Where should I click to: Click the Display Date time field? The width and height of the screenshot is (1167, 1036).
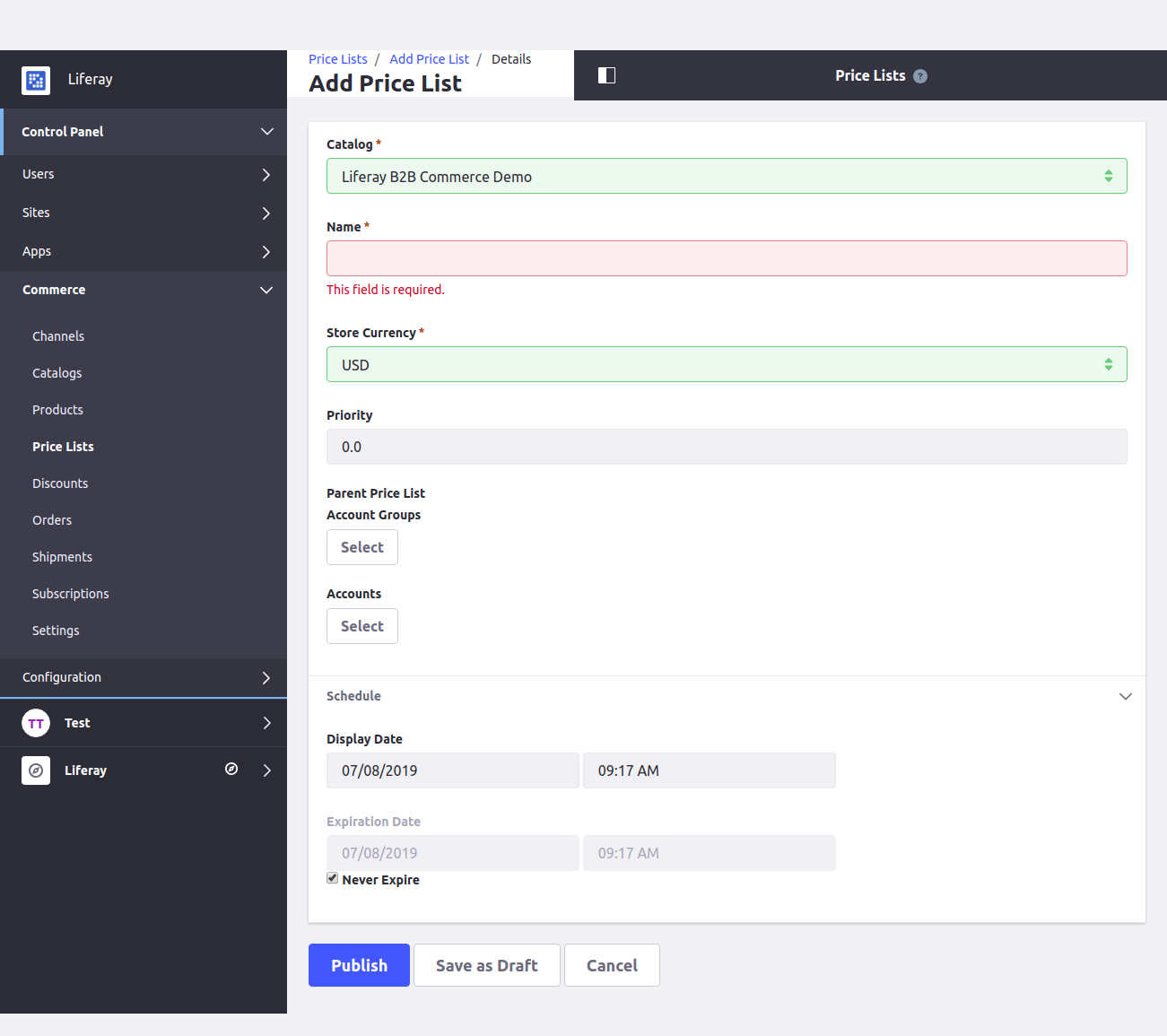(x=710, y=770)
